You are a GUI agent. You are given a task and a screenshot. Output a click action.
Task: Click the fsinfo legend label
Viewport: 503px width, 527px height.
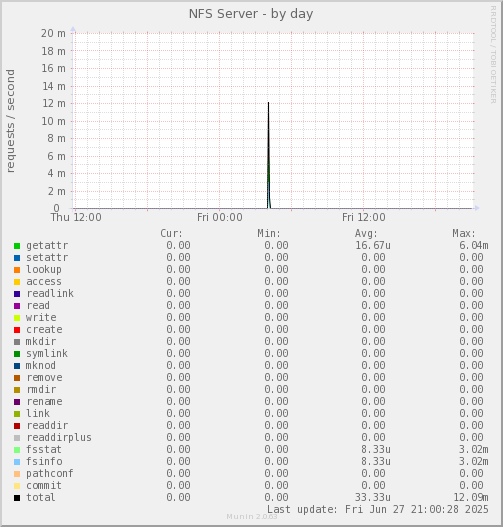(x=44, y=461)
